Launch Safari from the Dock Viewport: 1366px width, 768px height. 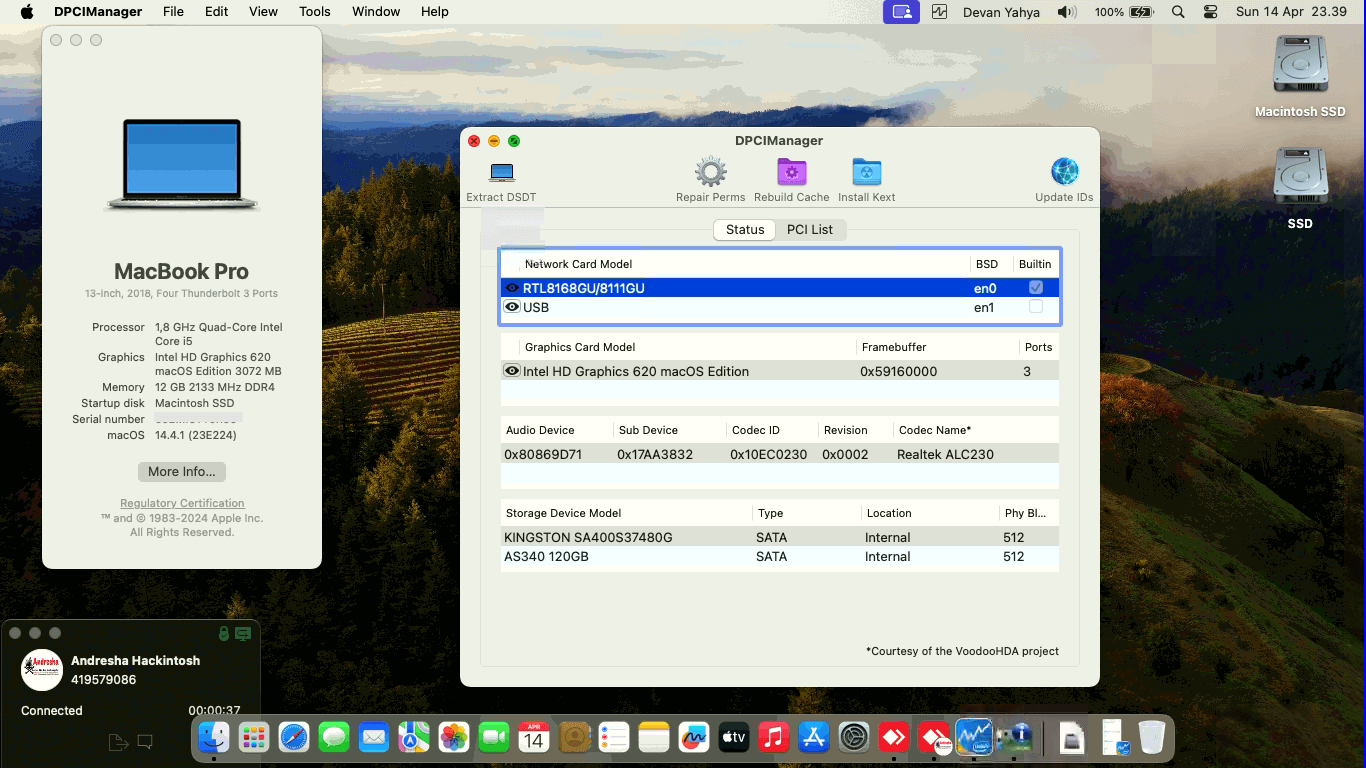point(294,738)
